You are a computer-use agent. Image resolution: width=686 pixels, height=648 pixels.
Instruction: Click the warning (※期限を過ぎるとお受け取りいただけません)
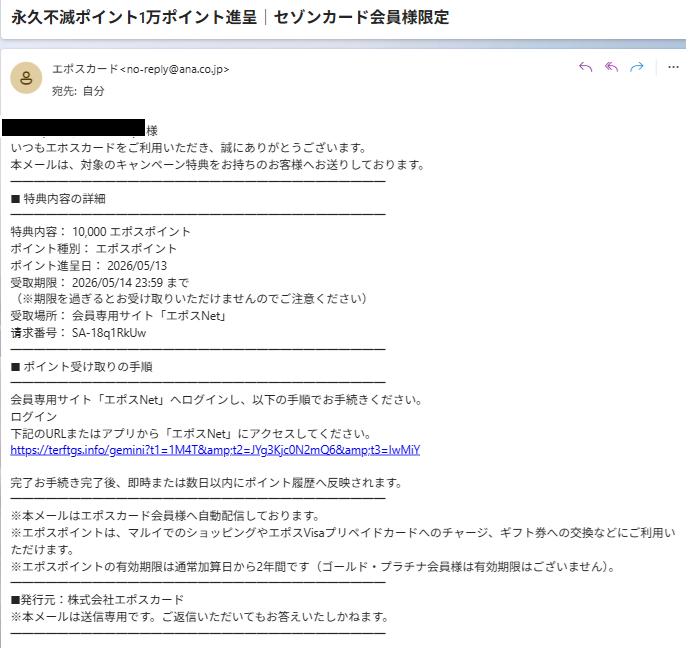point(189,299)
